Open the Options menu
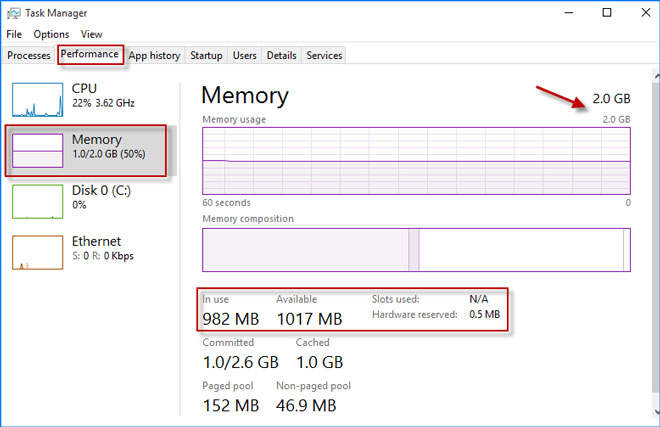Image resolution: width=660 pixels, height=427 pixels. pyautogui.click(x=51, y=34)
